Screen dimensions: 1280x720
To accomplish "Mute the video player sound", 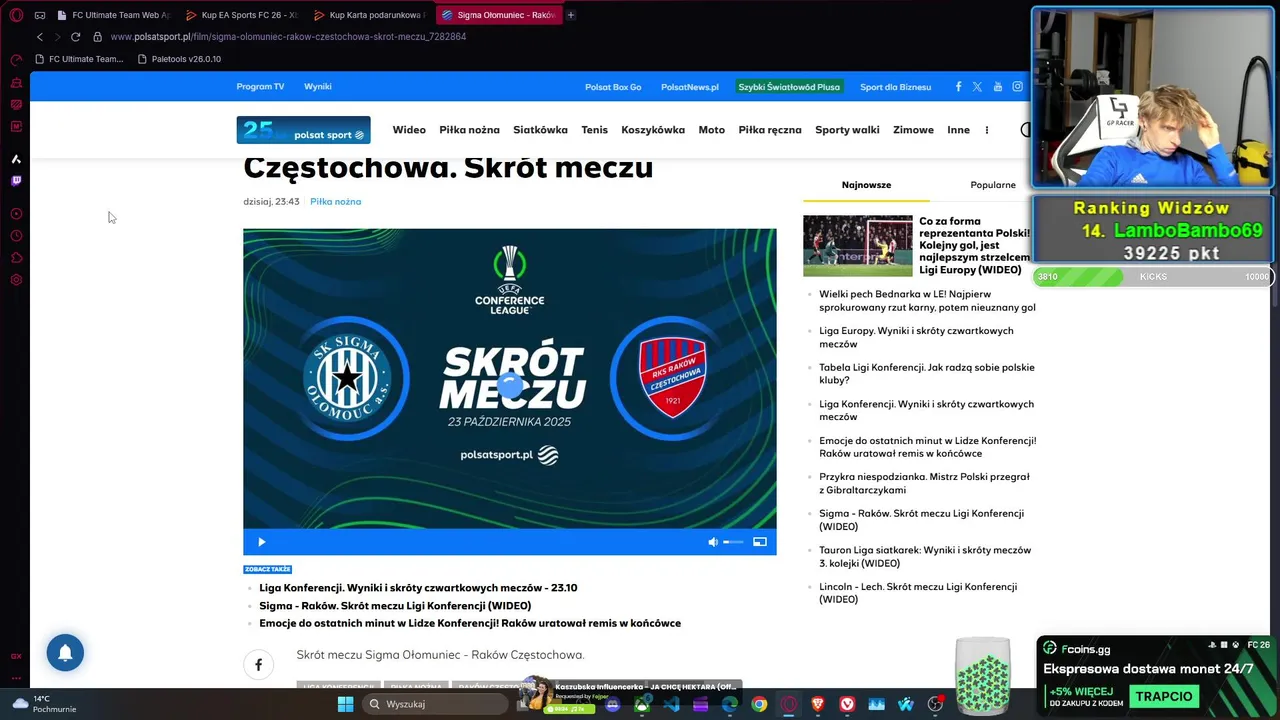I will (713, 542).
